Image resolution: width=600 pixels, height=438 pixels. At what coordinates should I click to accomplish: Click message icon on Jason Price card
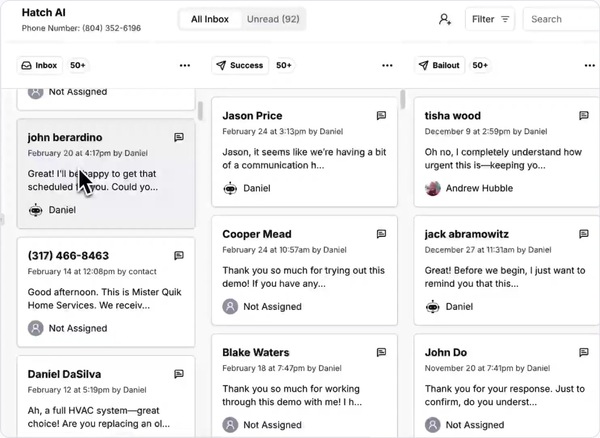(x=381, y=116)
